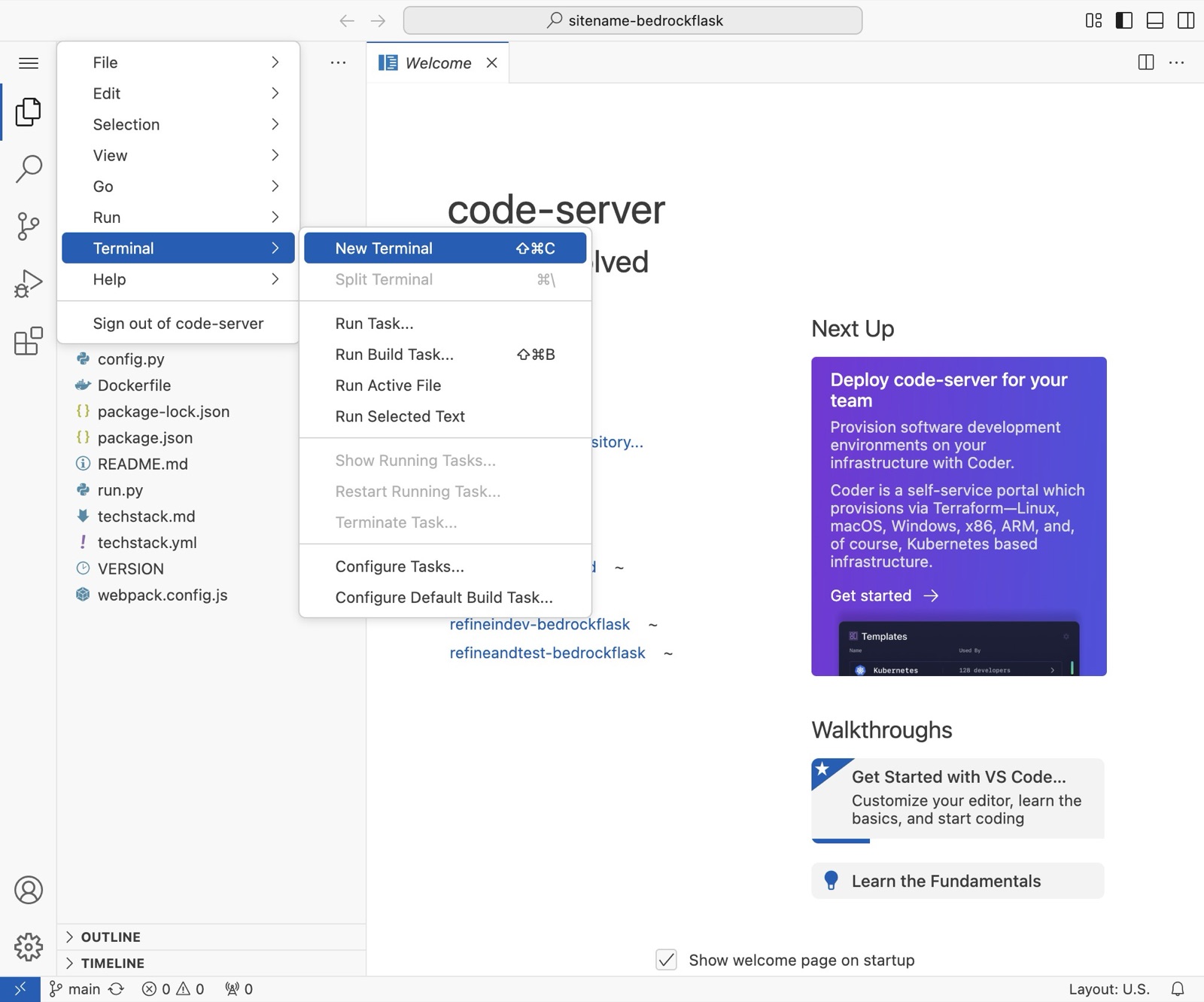The height and width of the screenshot is (1002, 1204).
Task: Choose Configure Tasks... menu item
Action: pos(445,566)
